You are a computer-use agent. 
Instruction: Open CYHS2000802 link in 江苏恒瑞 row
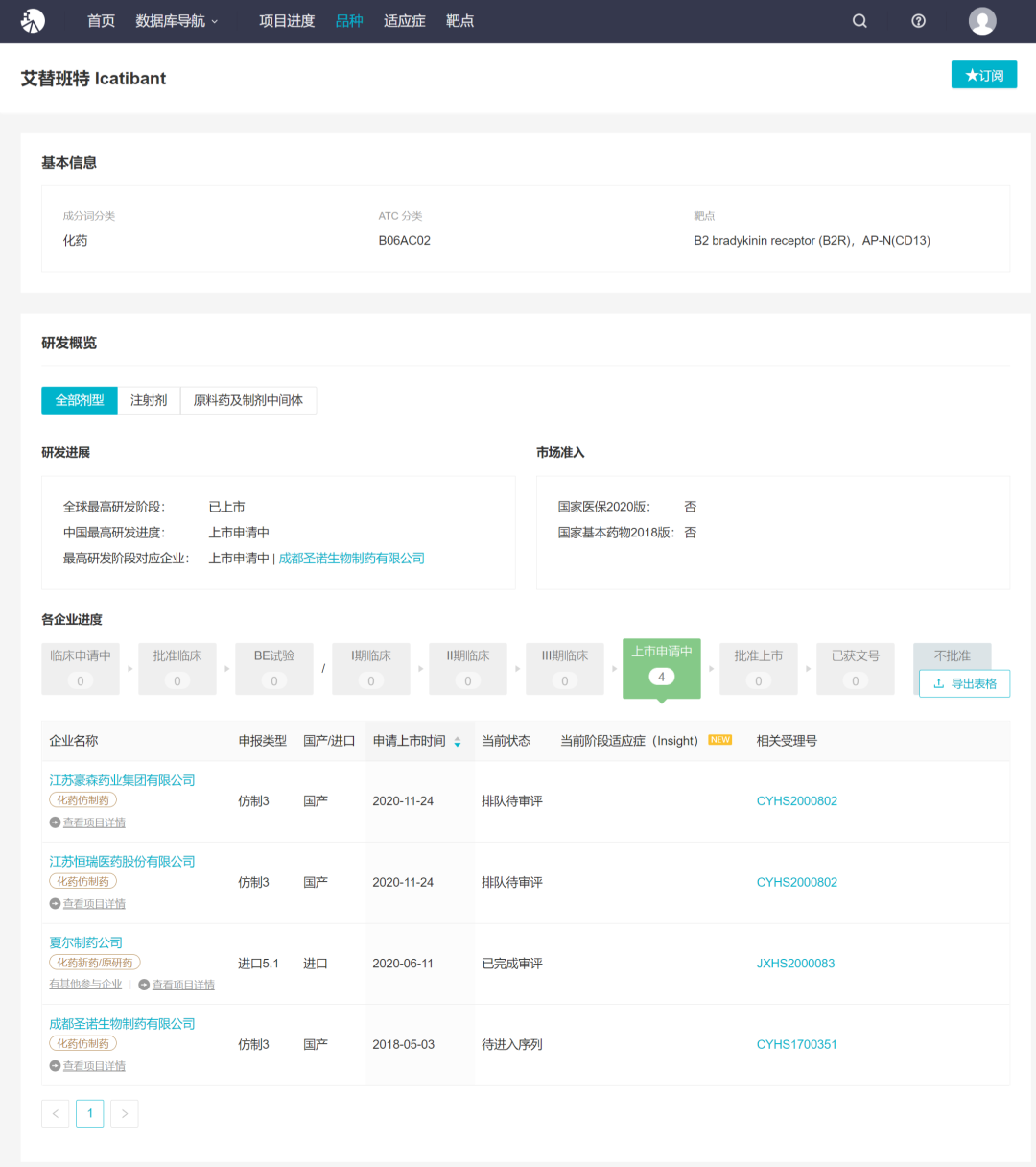[x=797, y=882]
